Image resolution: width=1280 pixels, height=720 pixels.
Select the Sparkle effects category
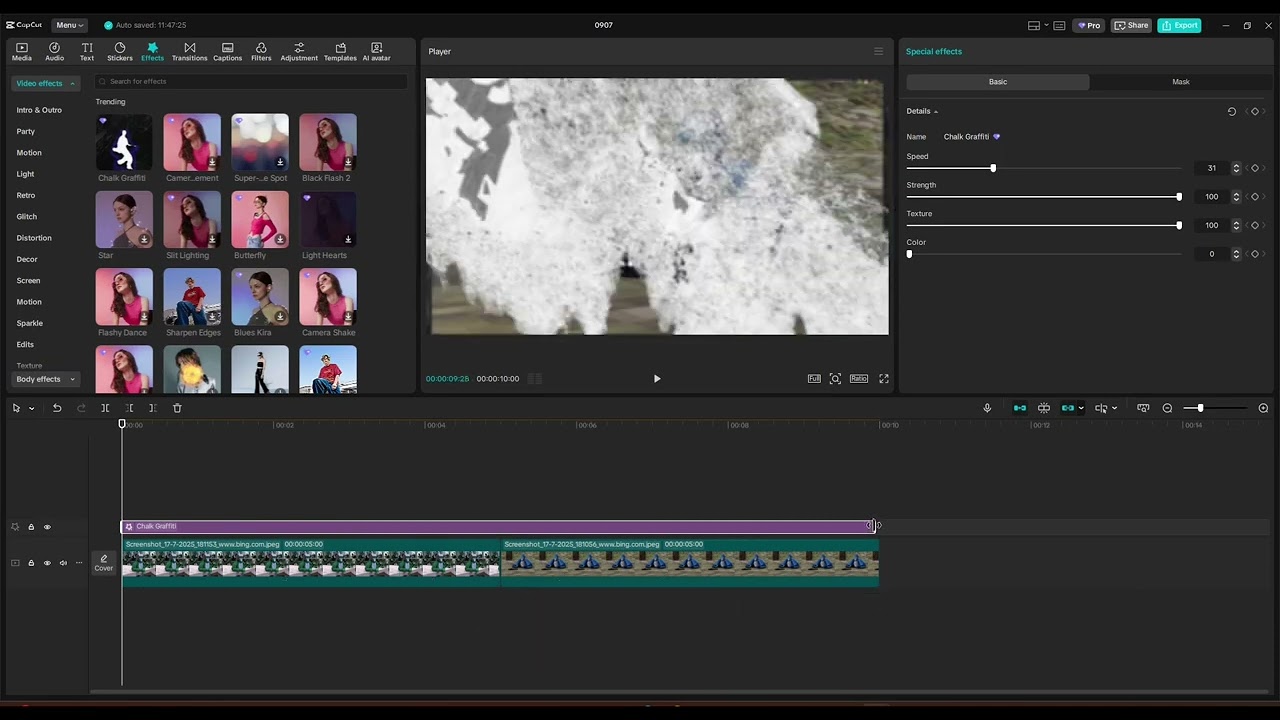[x=29, y=323]
